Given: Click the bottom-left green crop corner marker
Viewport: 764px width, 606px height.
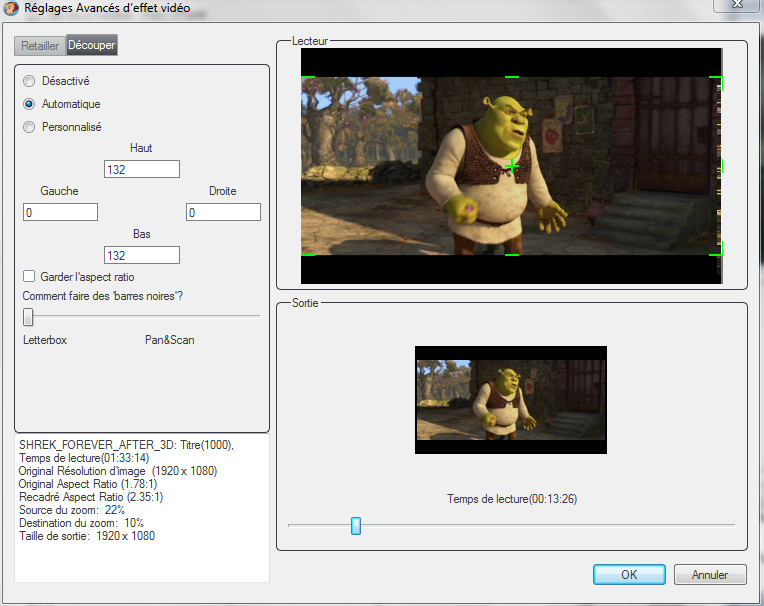Looking at the screenshot, I should tap(307, 254).
